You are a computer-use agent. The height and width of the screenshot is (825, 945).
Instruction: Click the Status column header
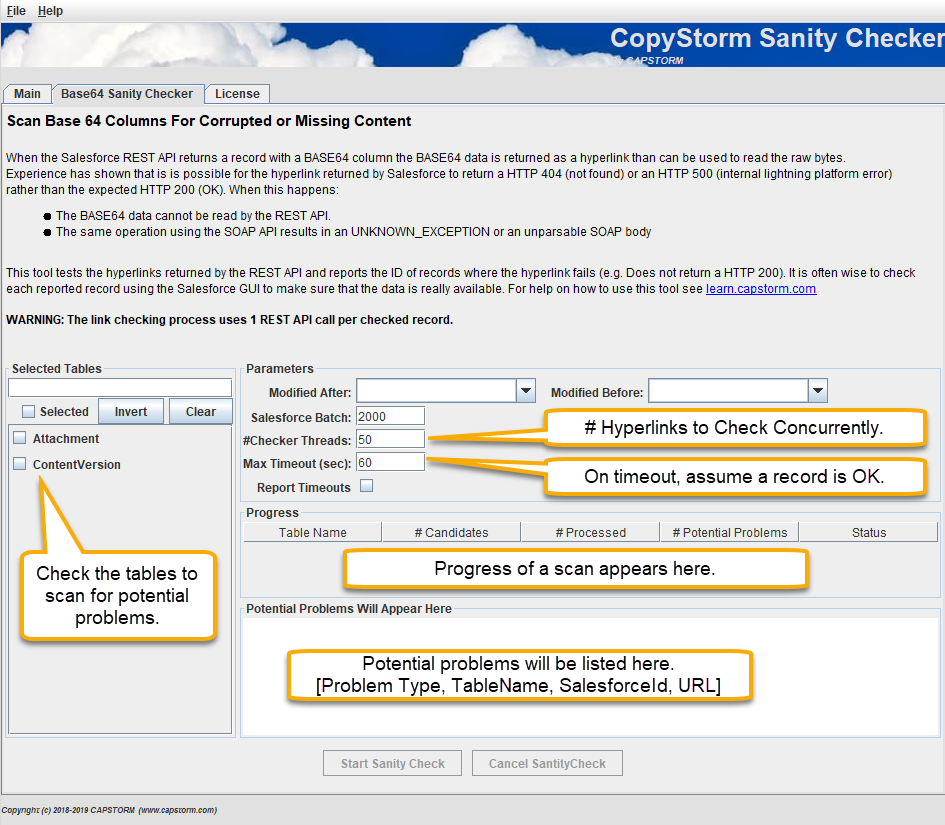[868, 533]
